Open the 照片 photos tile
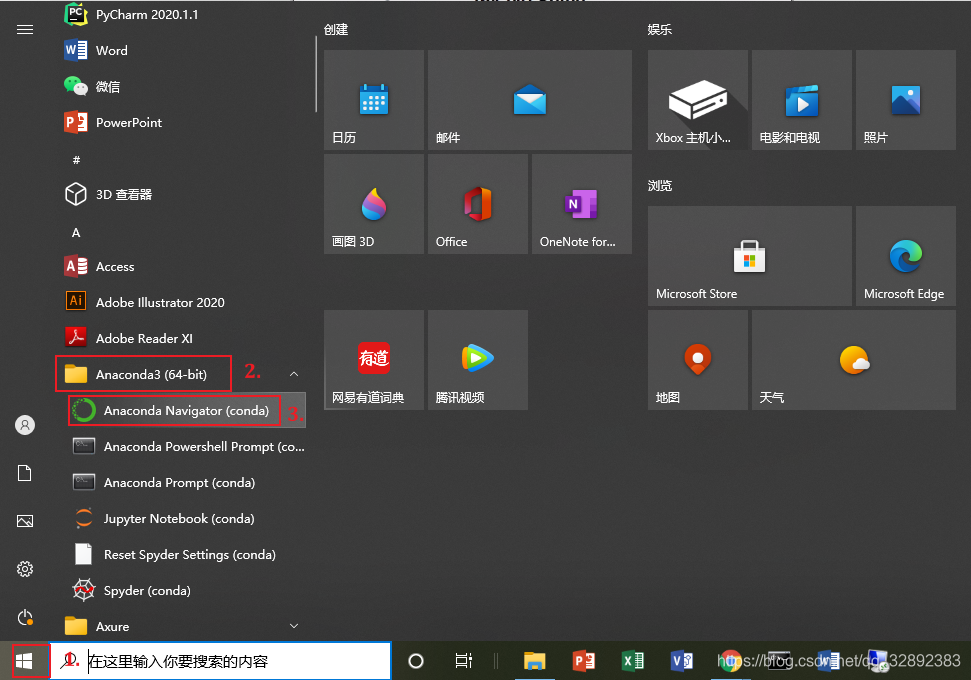The width and height of the screenshot is (971, 680). pos(906,100)
